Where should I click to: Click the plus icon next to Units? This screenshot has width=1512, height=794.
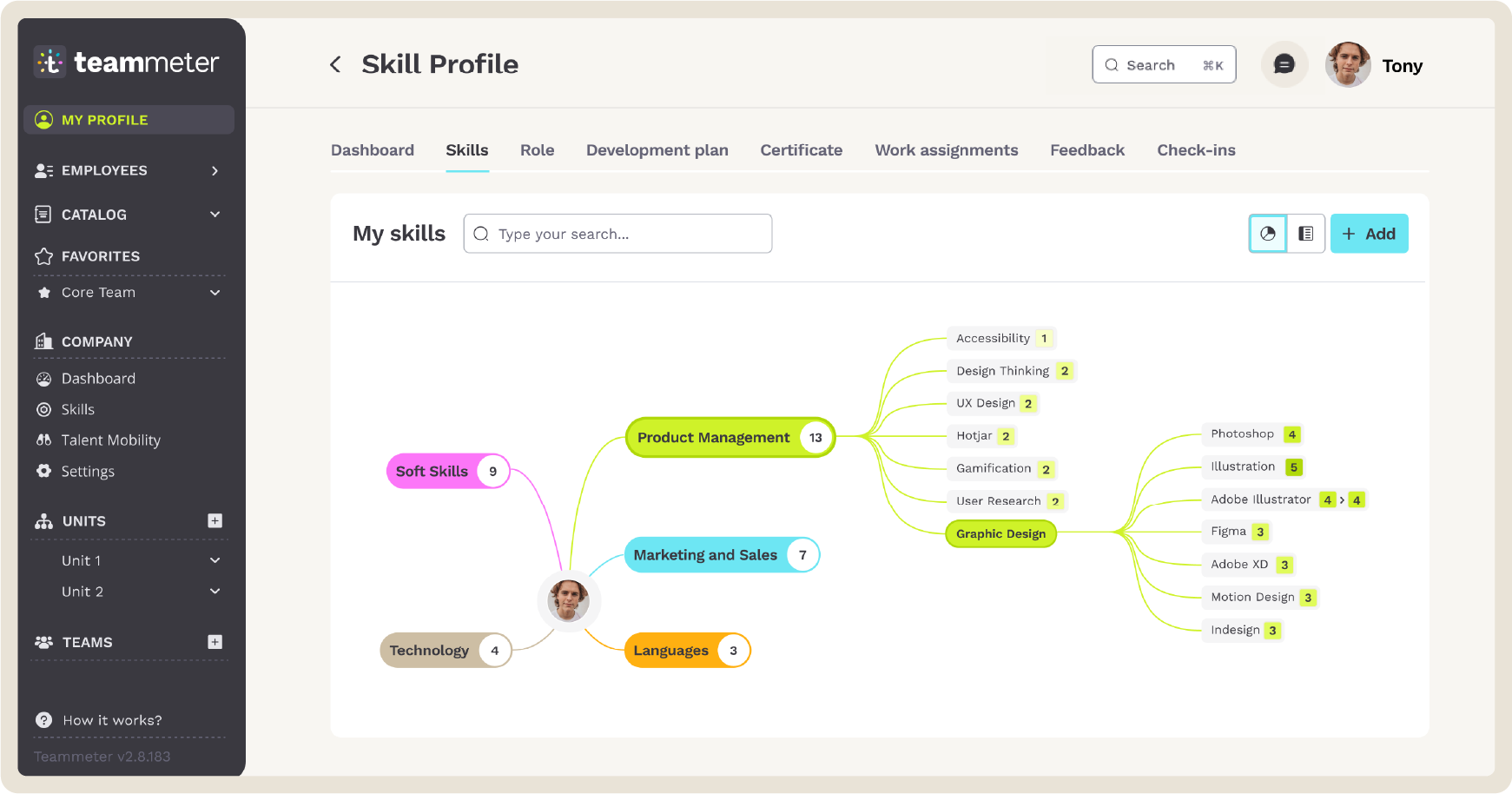[x=215, y=521]
